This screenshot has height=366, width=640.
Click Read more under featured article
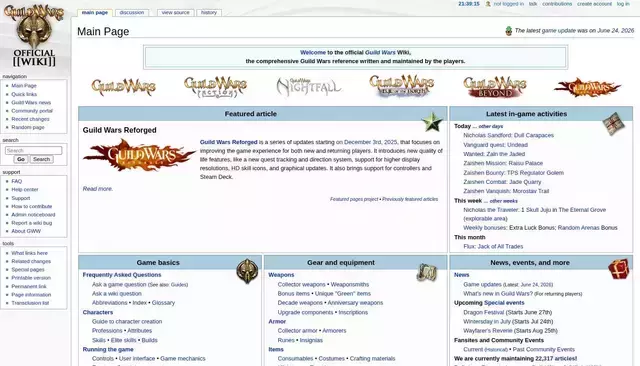point(98,189)
